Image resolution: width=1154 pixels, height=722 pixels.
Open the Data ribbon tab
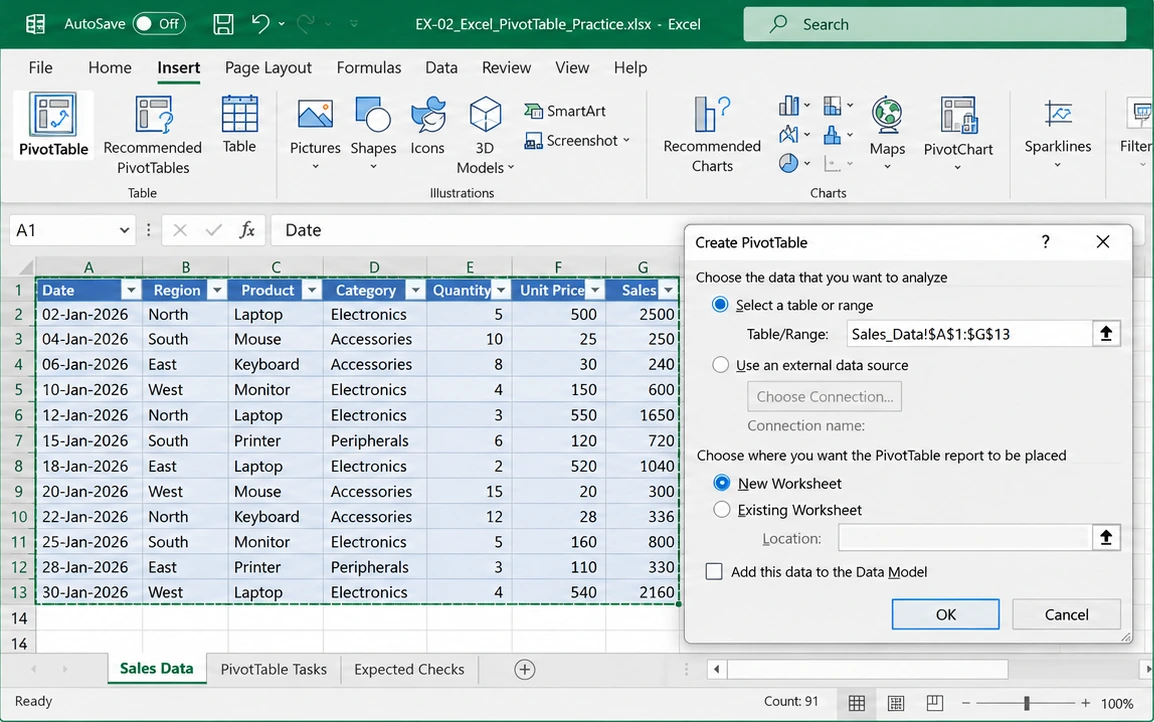coord(441,68)
